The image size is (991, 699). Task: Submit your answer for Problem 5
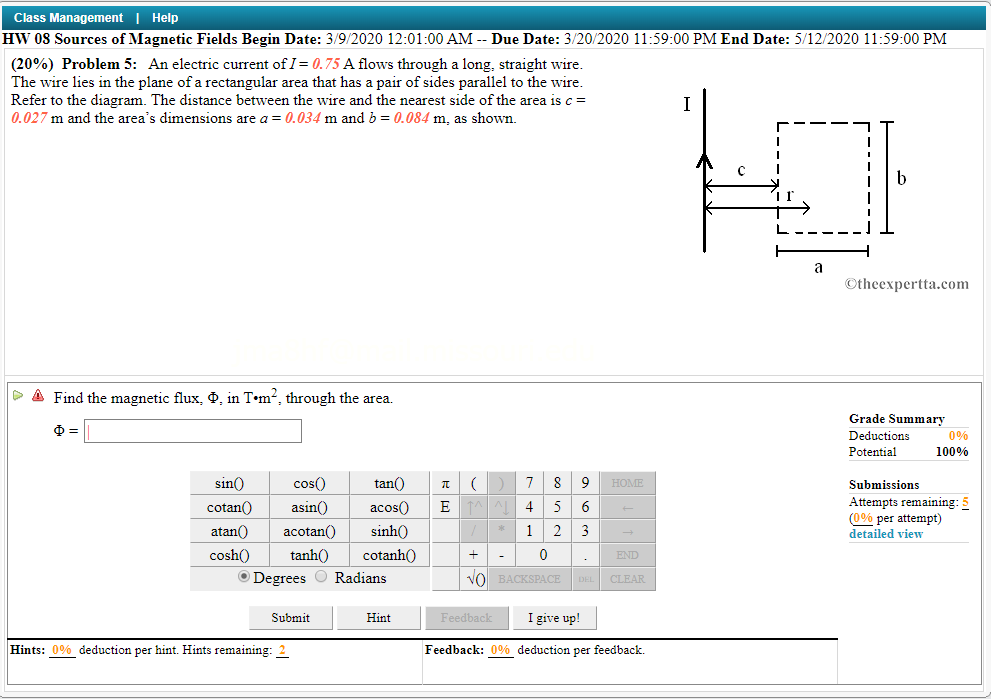tap(290, 617)
